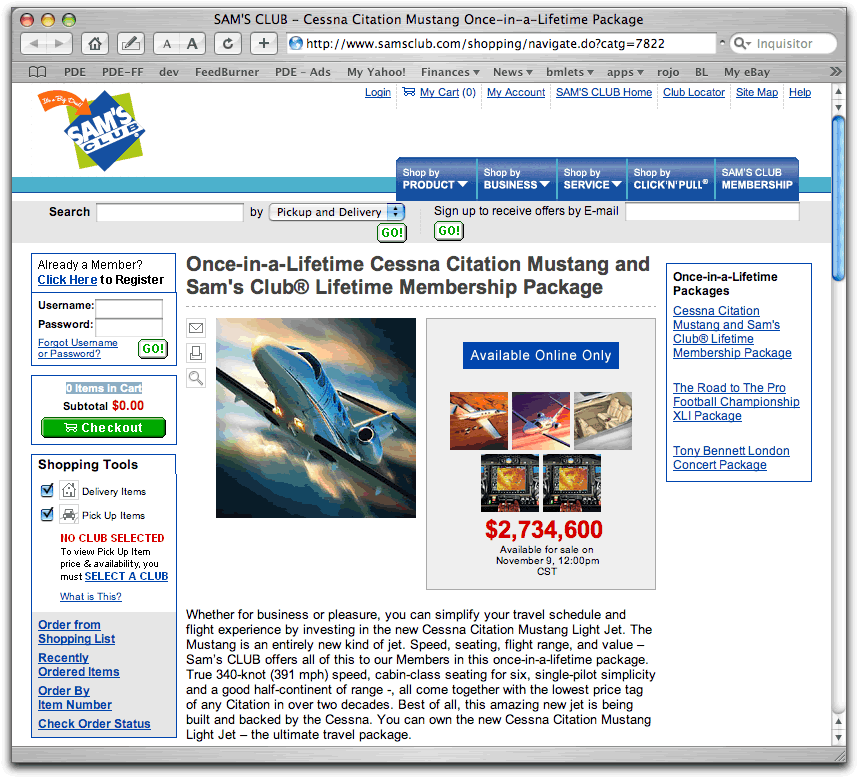Screen dimensions: 858x778
Task: Expand the Shop by Product menu
Action: point(435,179)
